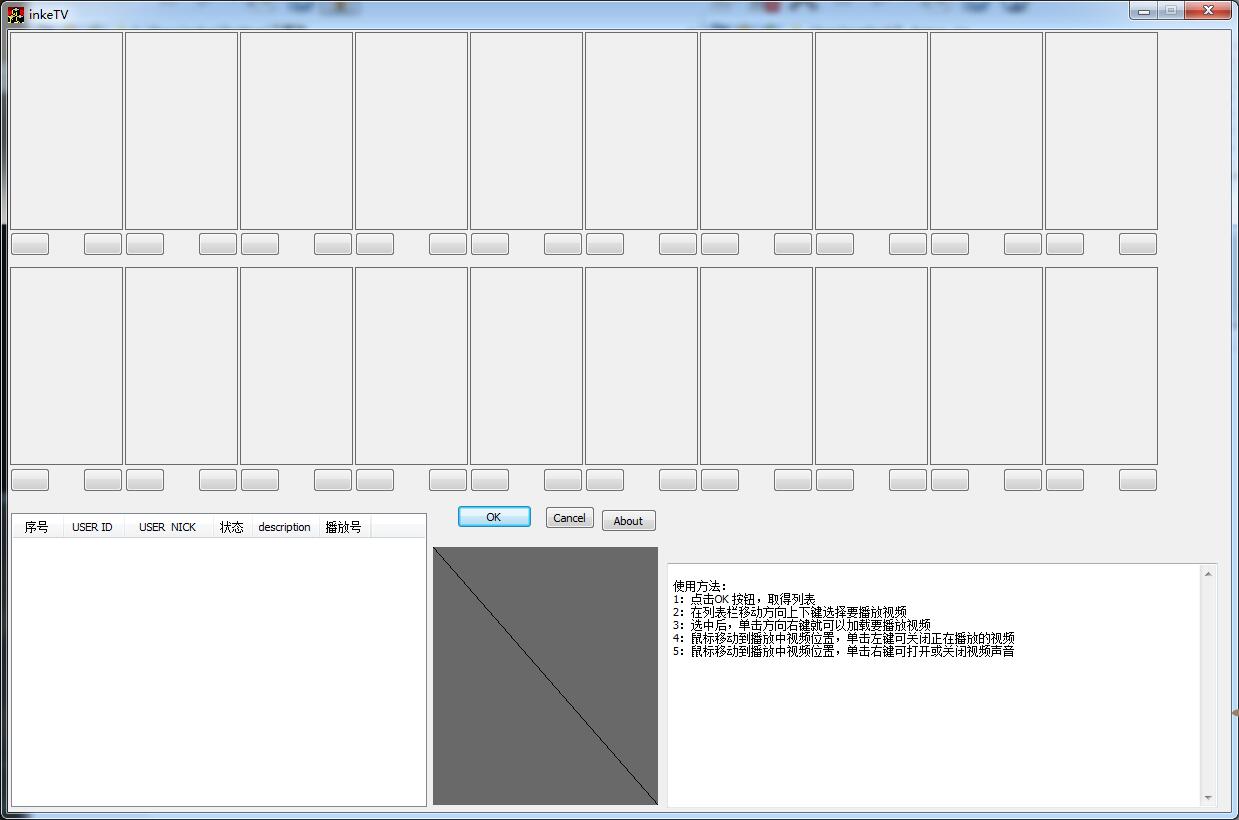This screenshot has height=820, width=1239.
Task: Click the USER ID column header
Action: click(x=92, y=527)
